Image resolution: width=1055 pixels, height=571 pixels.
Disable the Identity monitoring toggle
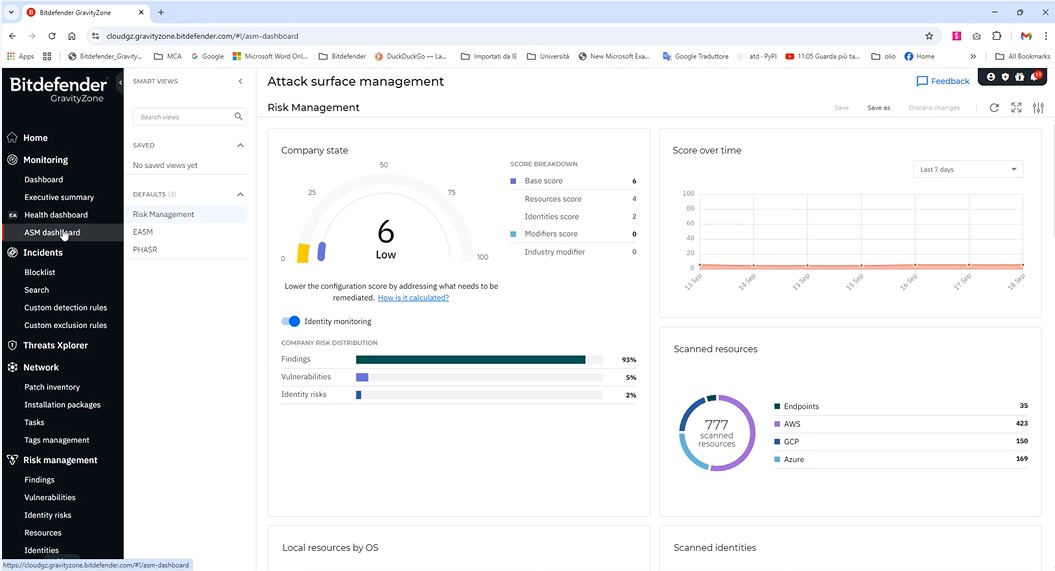click(x=290, y=322)
